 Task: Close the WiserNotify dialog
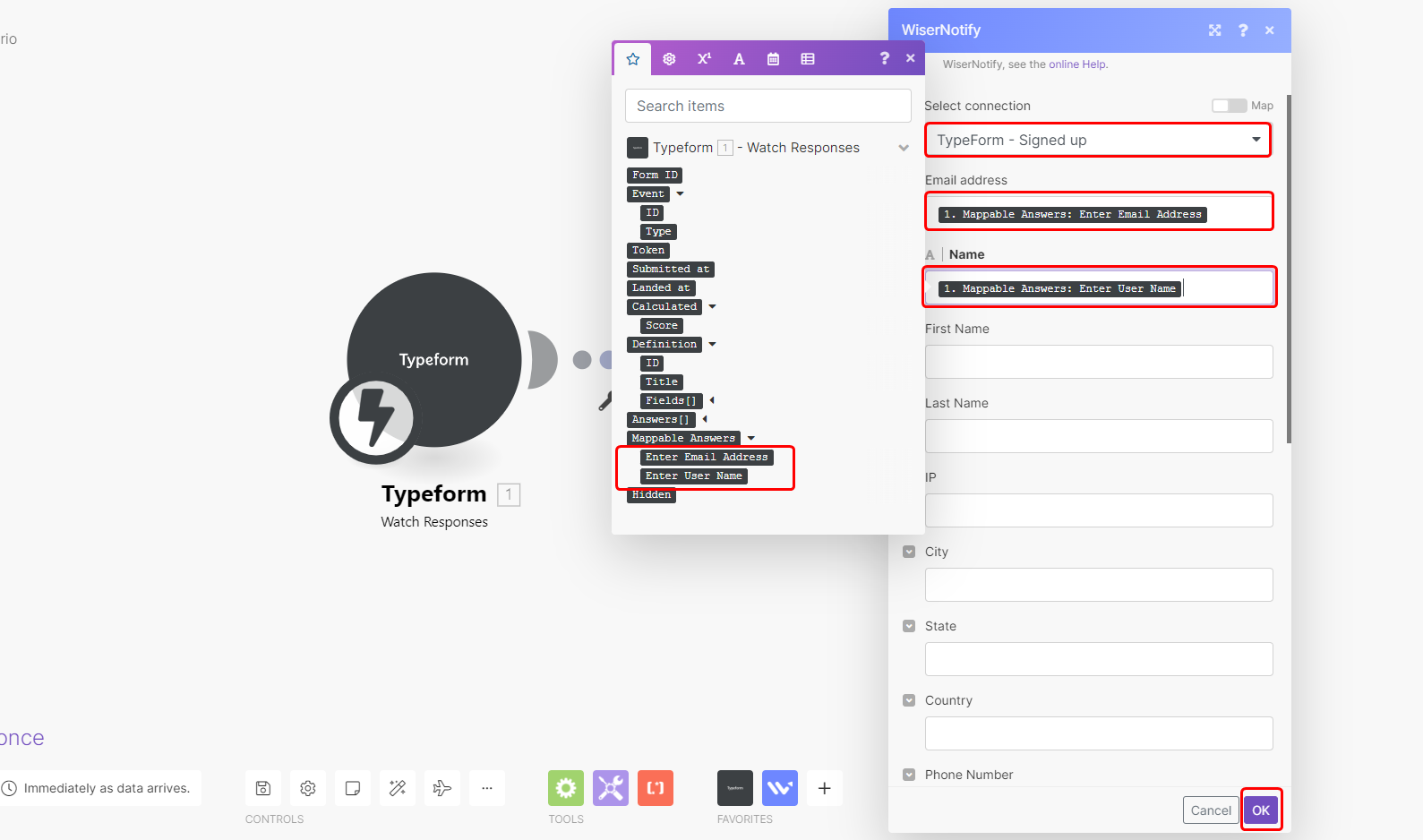(x=1270, y=30)
